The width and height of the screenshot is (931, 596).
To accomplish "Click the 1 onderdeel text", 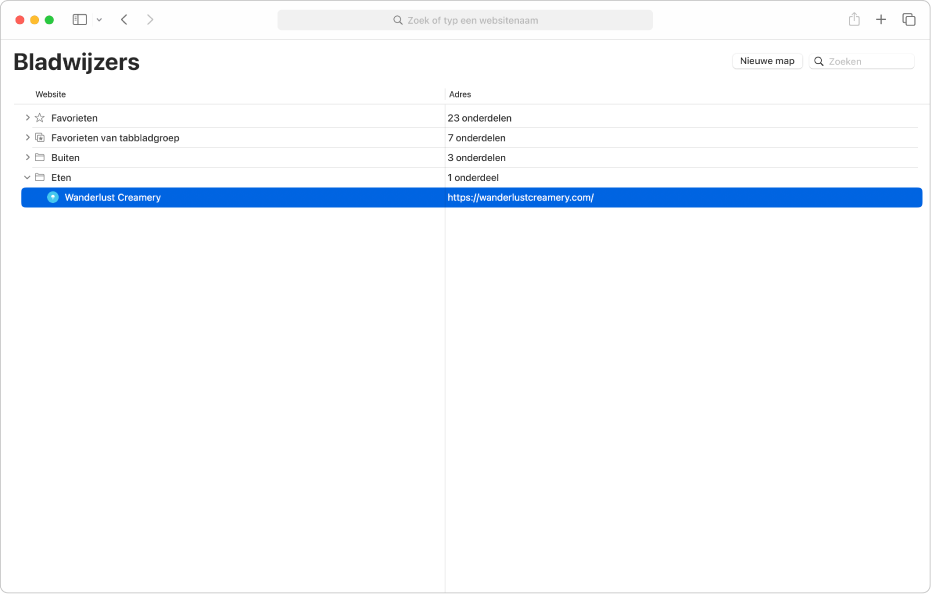I will pyautogui.click(x=473, y=177).
